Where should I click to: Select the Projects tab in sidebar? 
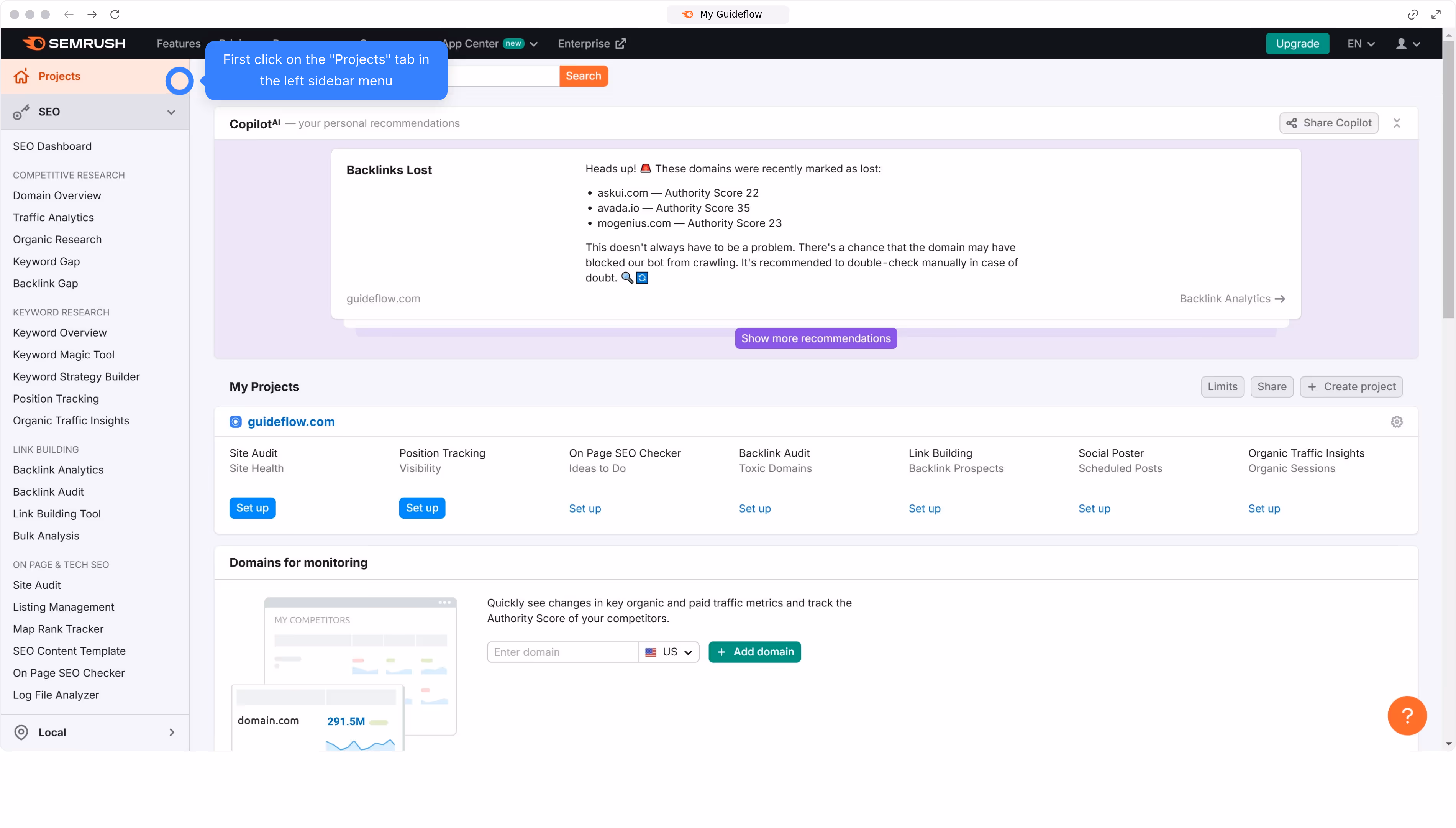click(59, 76)
